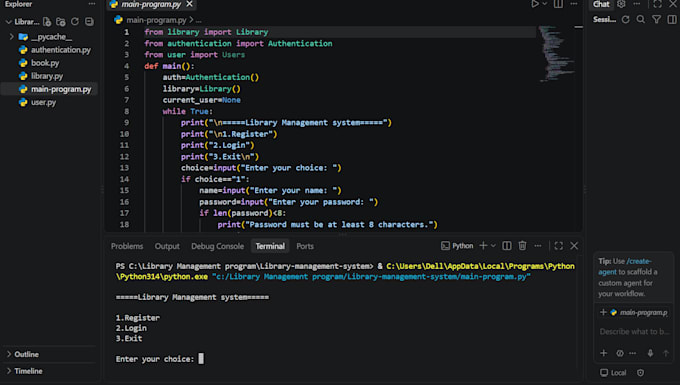680x385 pixels.
Task: Collapse all folders in Explorer
Action: point(89,22)
